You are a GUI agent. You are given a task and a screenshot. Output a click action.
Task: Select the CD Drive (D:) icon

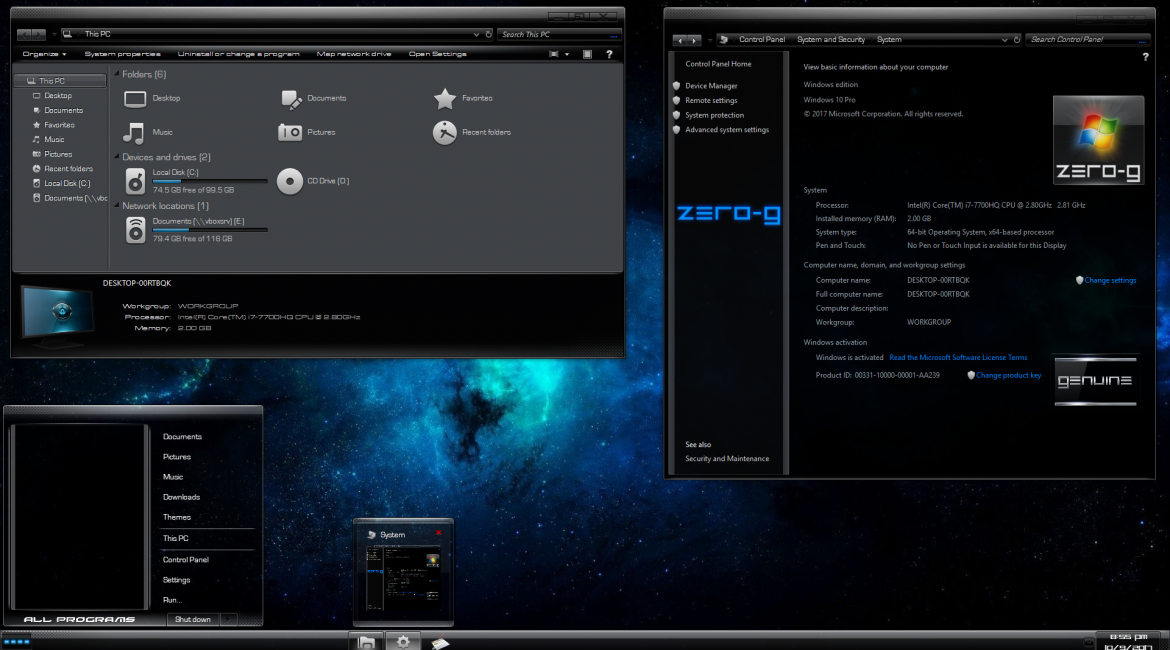[x=290, y=181]
